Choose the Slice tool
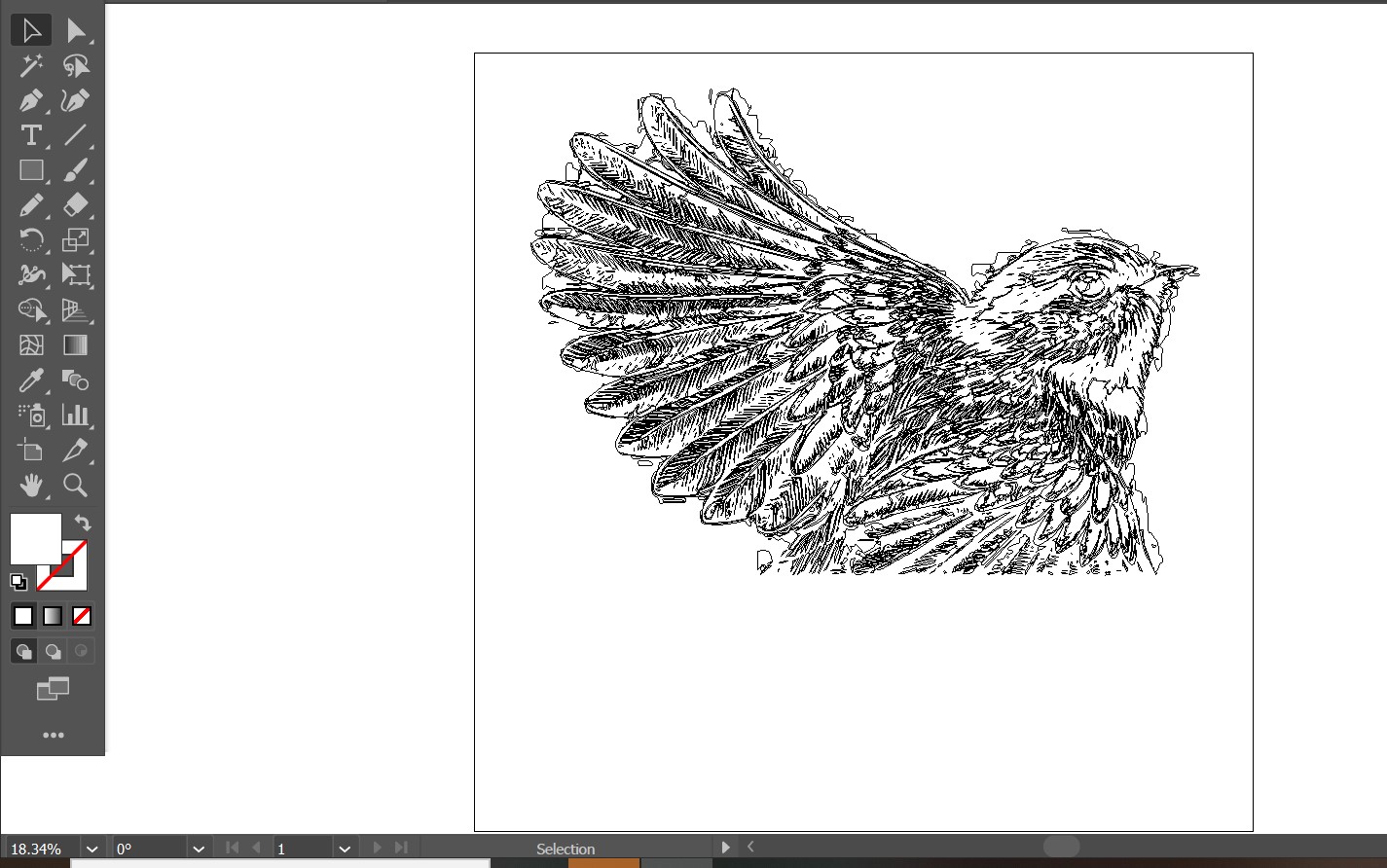 click(x=76, y=451)
